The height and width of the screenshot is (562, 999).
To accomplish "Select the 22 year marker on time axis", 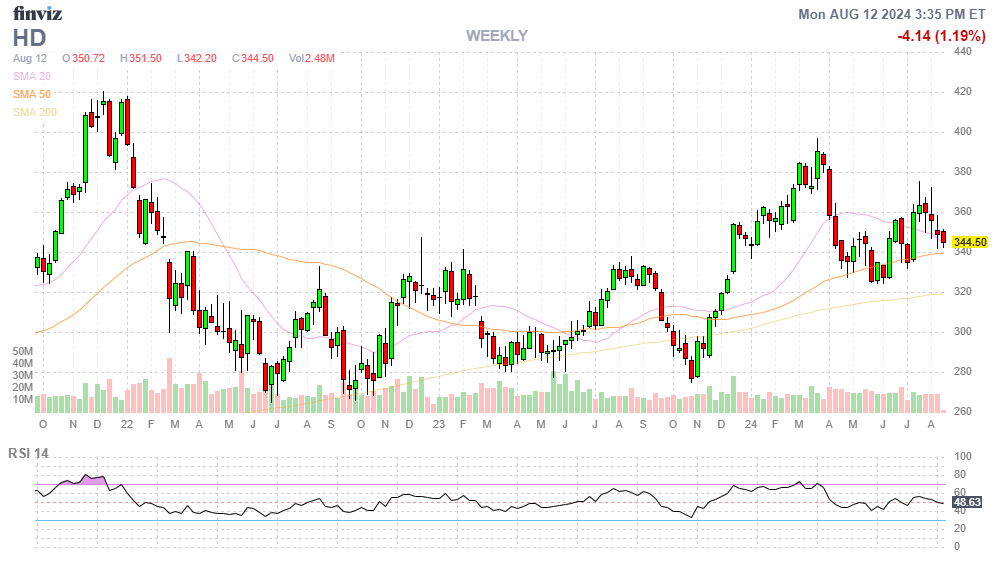I will (x=126, y=425).
